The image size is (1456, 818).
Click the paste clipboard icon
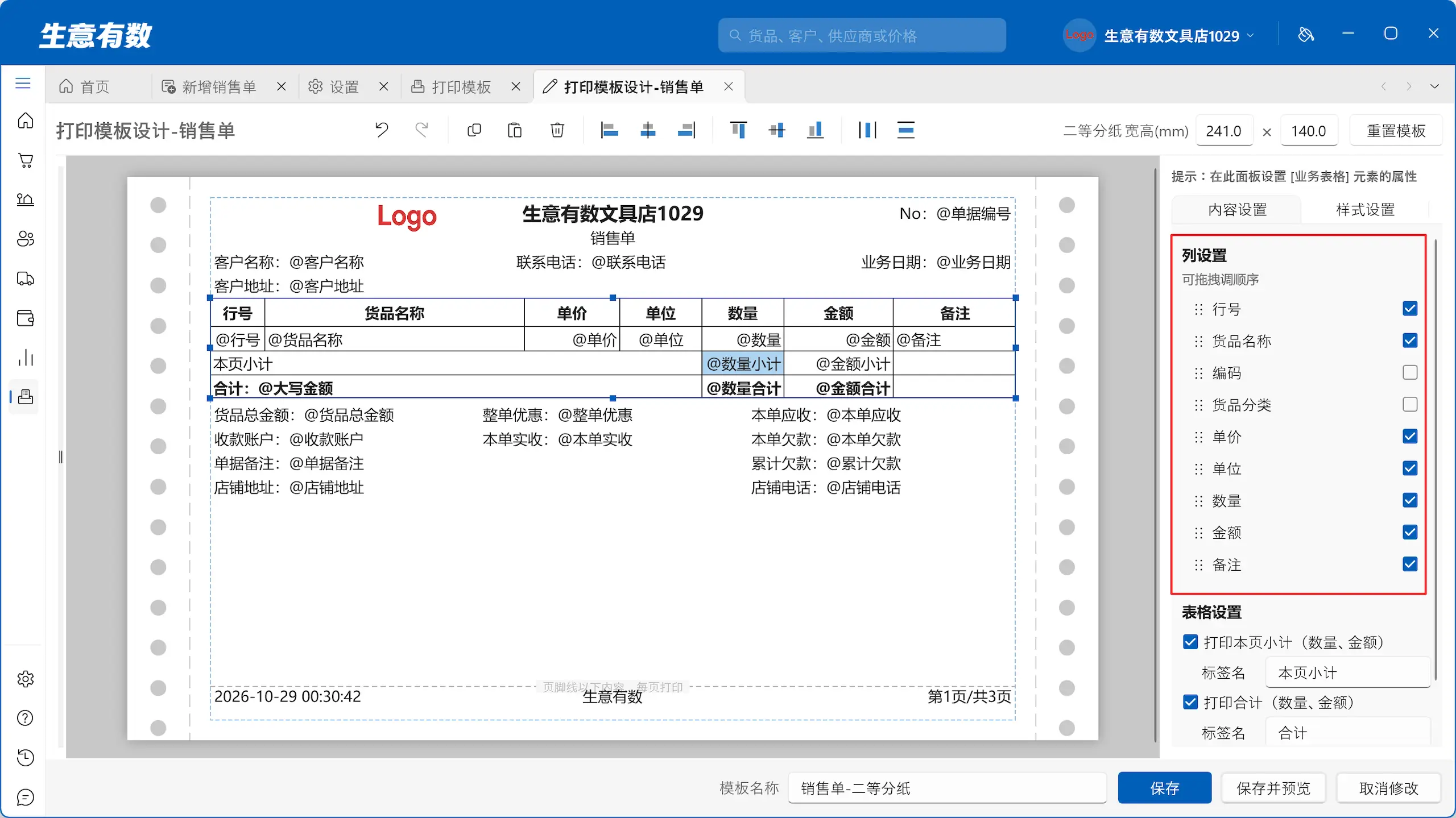515,130
